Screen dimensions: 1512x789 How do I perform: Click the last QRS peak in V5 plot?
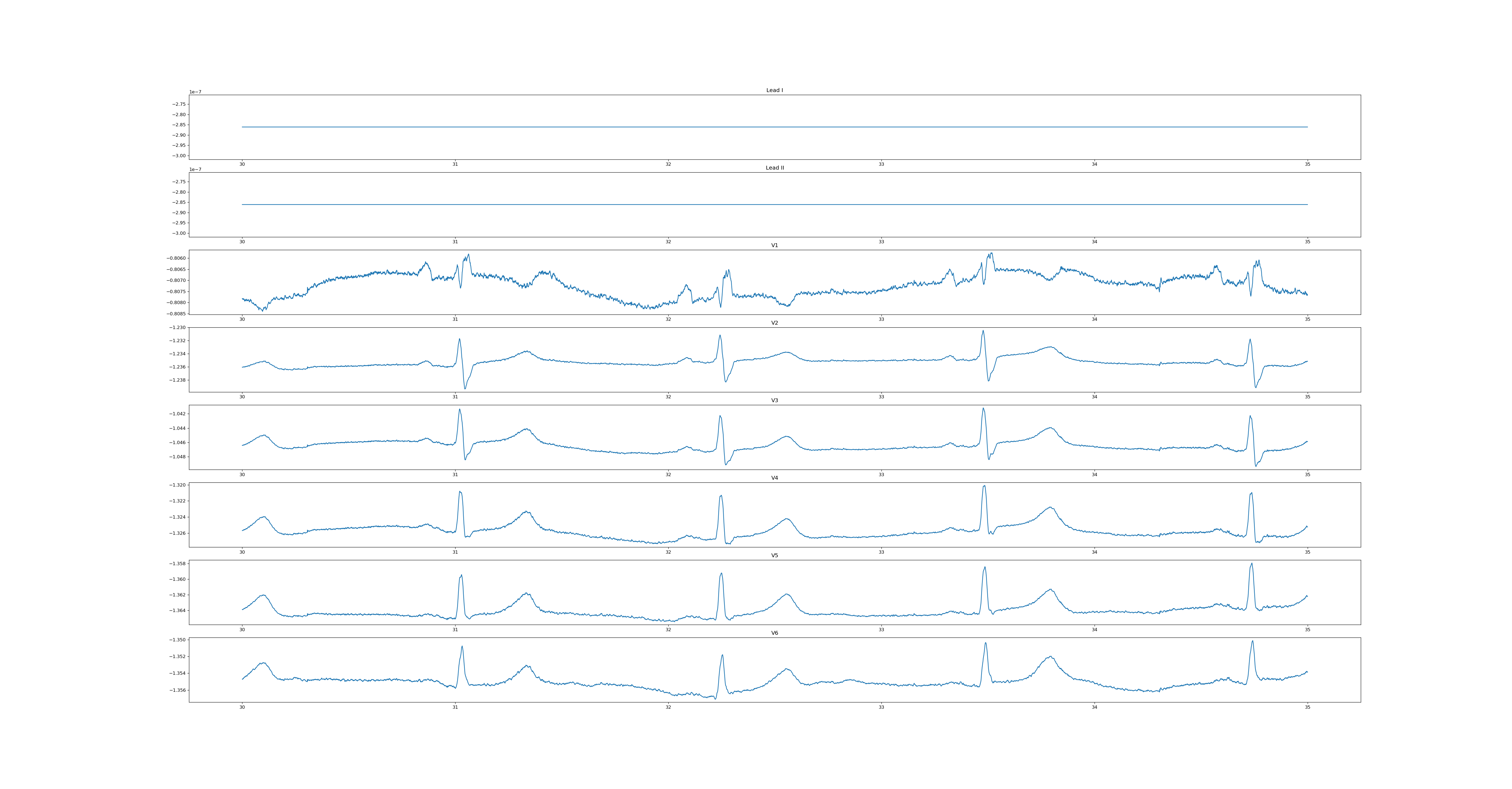coord(1252,564)
